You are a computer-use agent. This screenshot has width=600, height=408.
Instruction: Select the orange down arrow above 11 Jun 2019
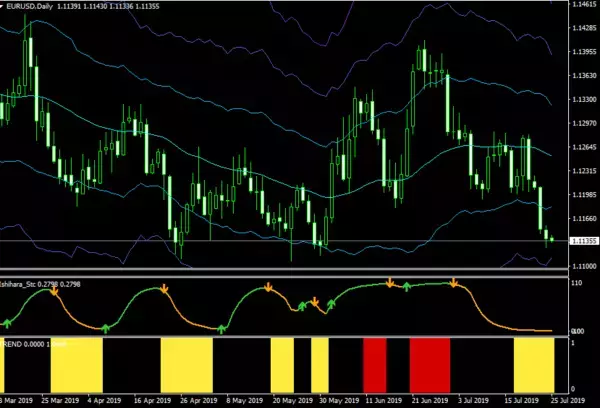(390, 283)
